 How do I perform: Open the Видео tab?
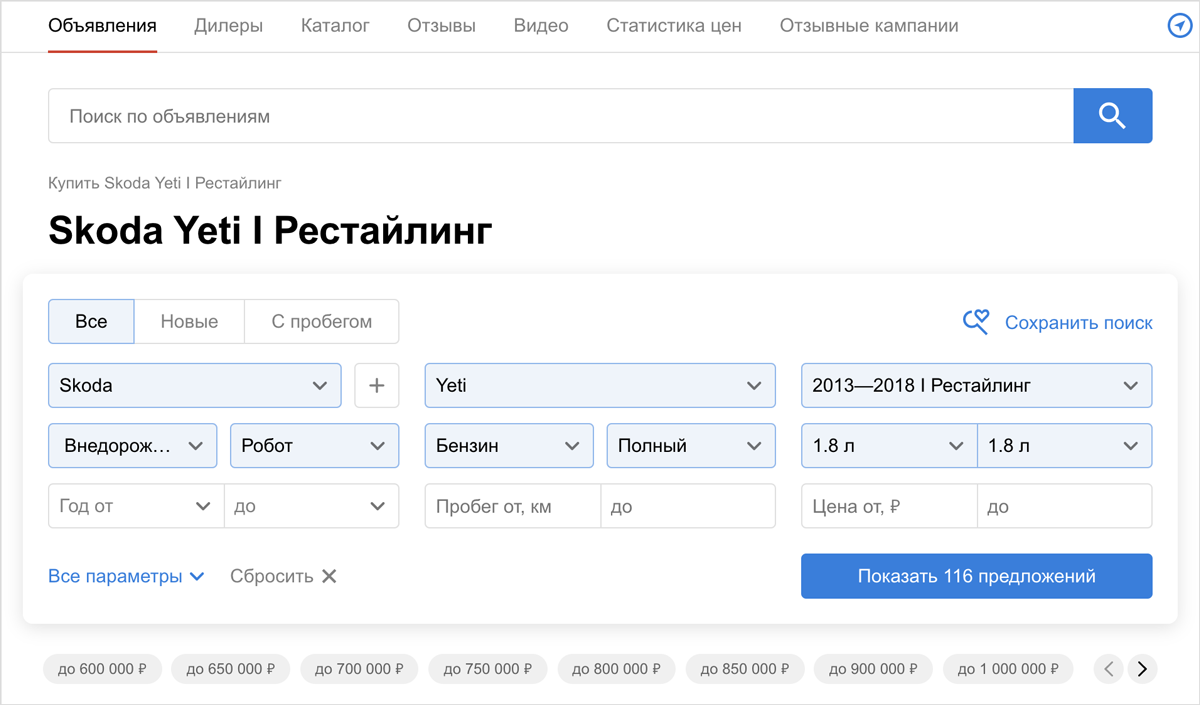click(x=541, y=26)
